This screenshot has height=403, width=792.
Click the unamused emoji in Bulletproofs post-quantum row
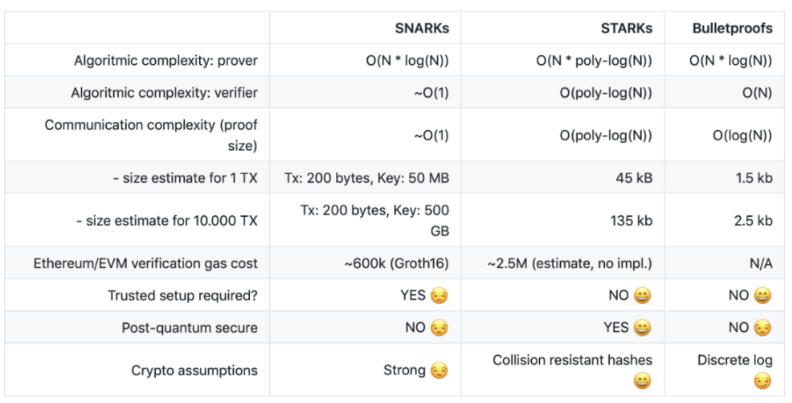763,328
